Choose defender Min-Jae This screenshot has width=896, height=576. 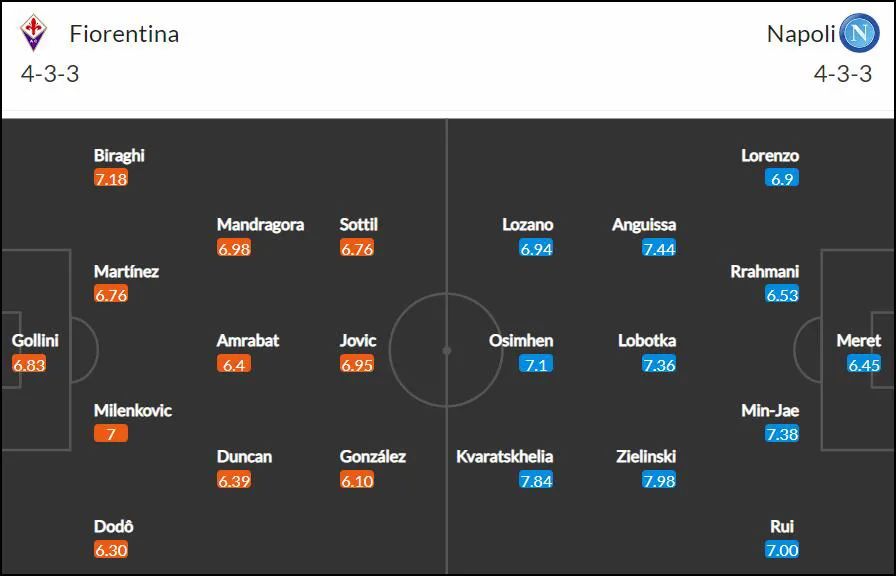point(770,410)
